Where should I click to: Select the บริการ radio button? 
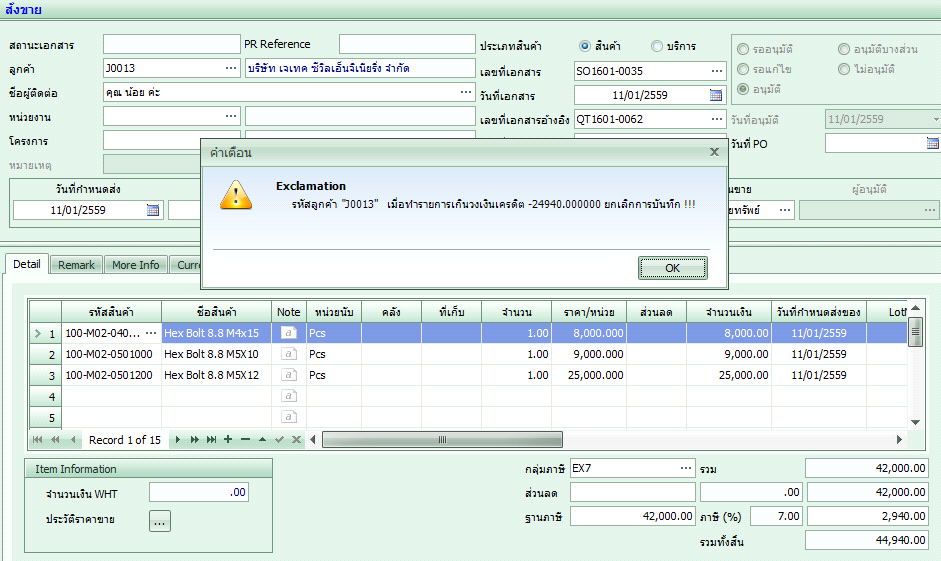point(657,46)
